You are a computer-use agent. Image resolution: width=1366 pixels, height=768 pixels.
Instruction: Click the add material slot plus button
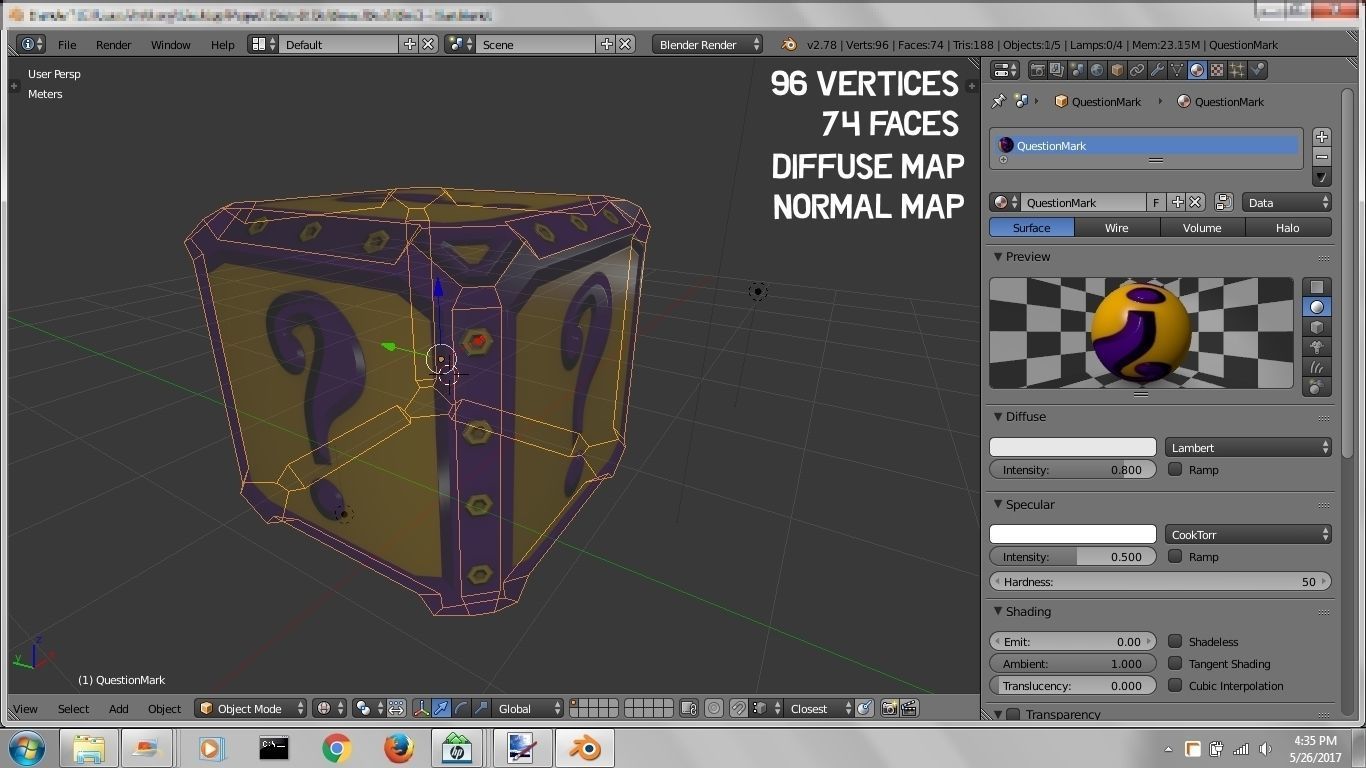click(1322, 137)
